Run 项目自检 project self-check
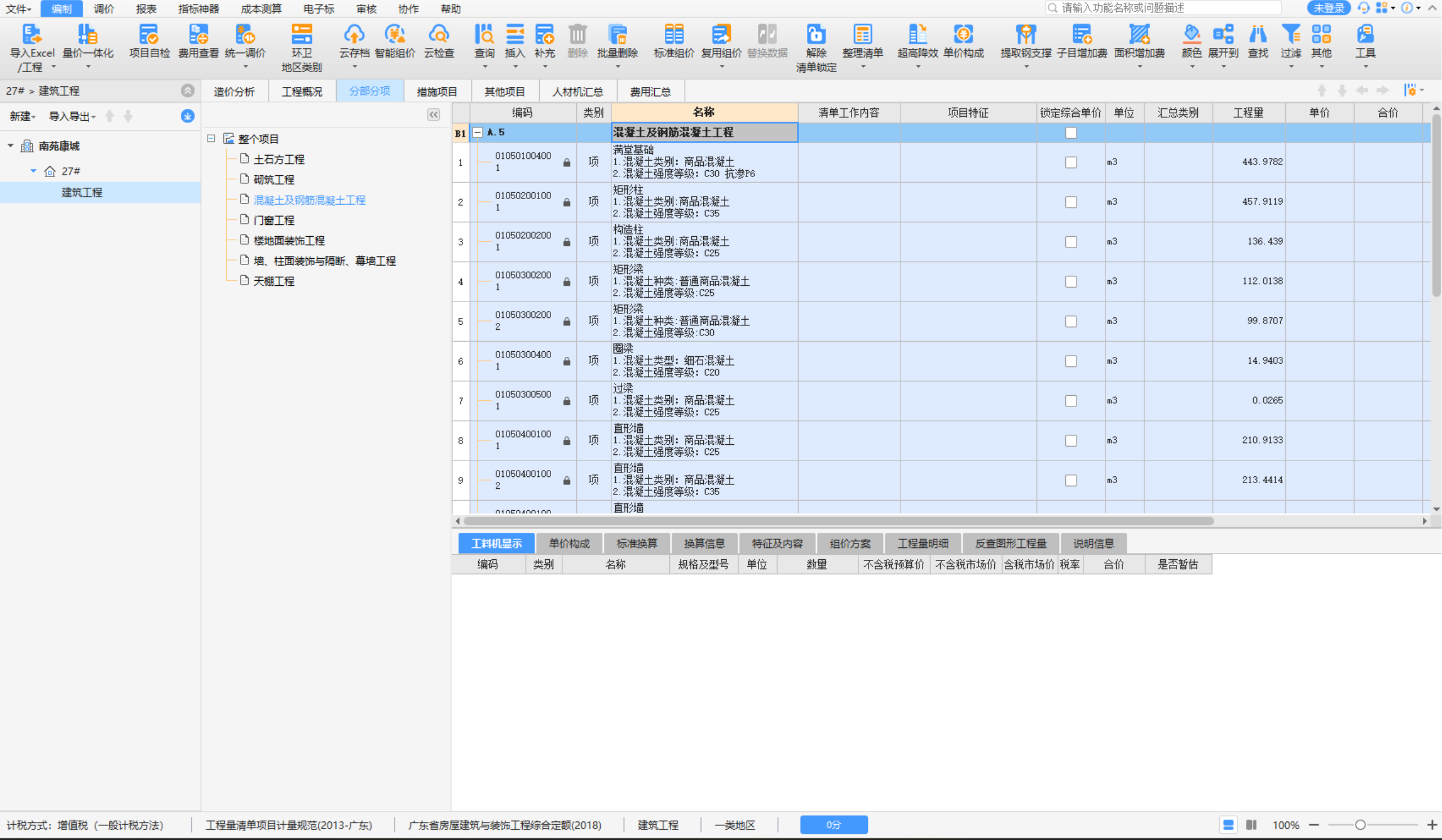1442x840 pixels. (149, 41)
